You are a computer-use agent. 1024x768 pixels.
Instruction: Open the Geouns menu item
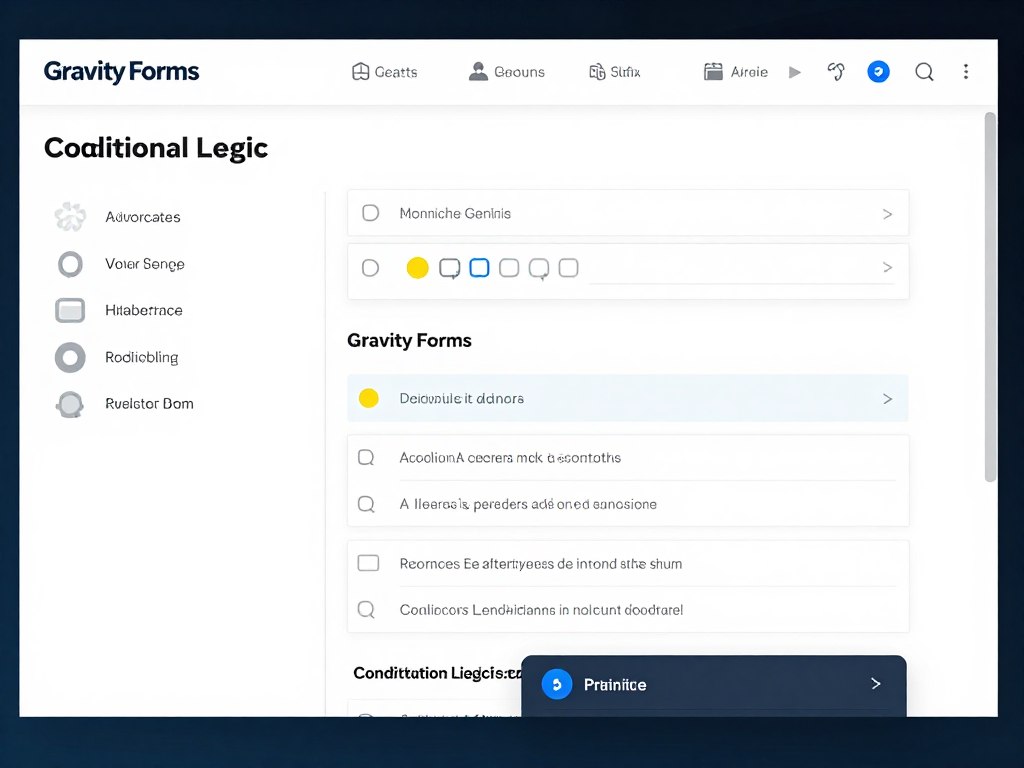(x=507, y=72)
